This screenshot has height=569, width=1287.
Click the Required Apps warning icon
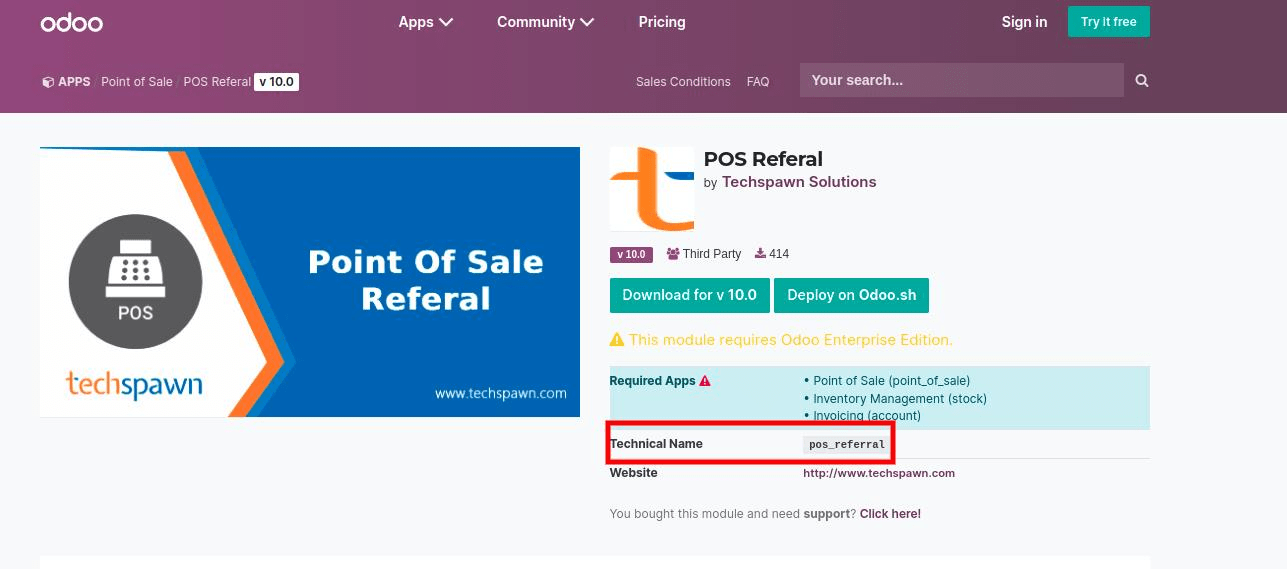(x=705, y=381)
